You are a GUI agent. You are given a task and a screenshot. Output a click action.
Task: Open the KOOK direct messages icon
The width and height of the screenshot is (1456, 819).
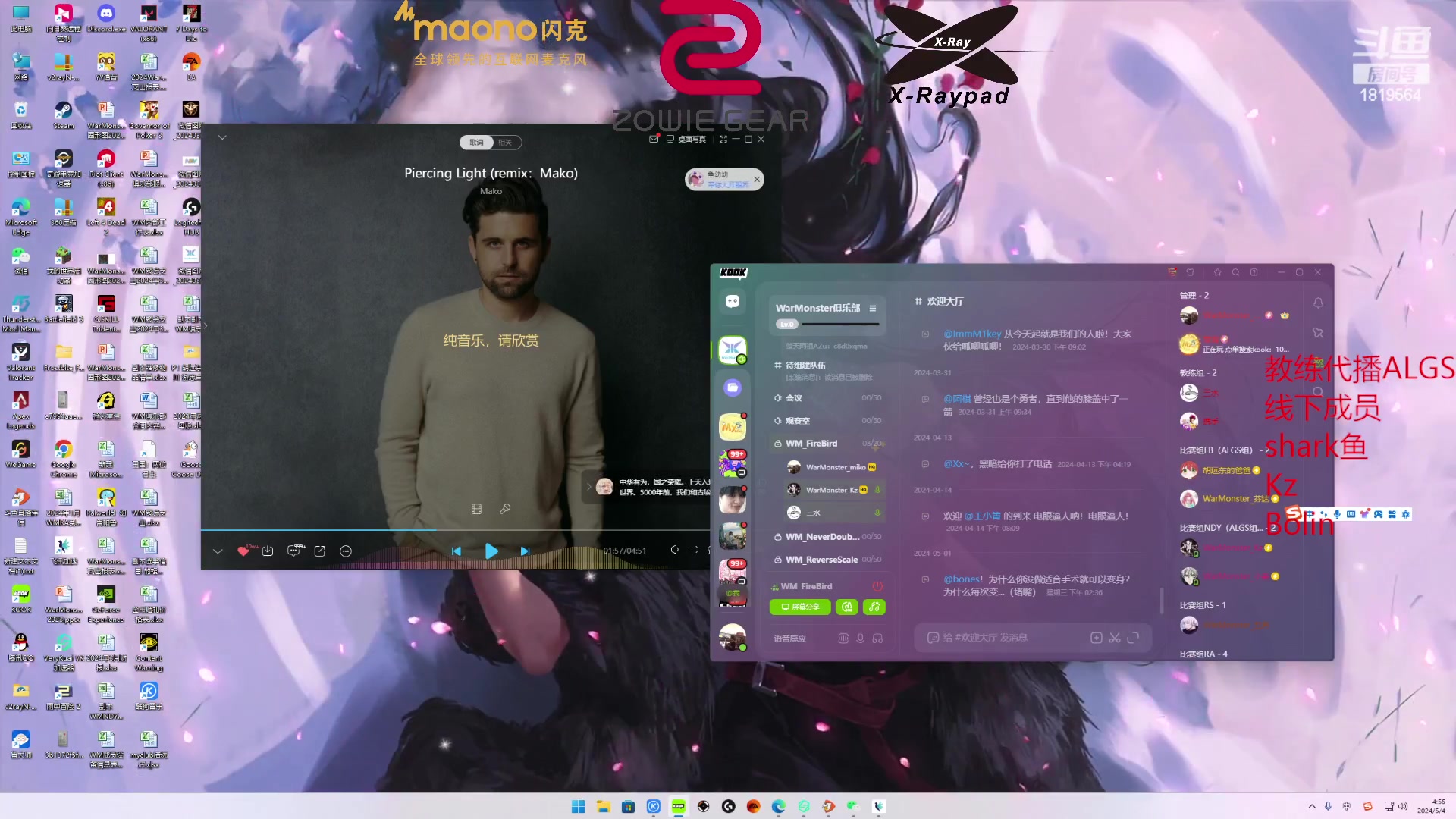click(733, 302)
